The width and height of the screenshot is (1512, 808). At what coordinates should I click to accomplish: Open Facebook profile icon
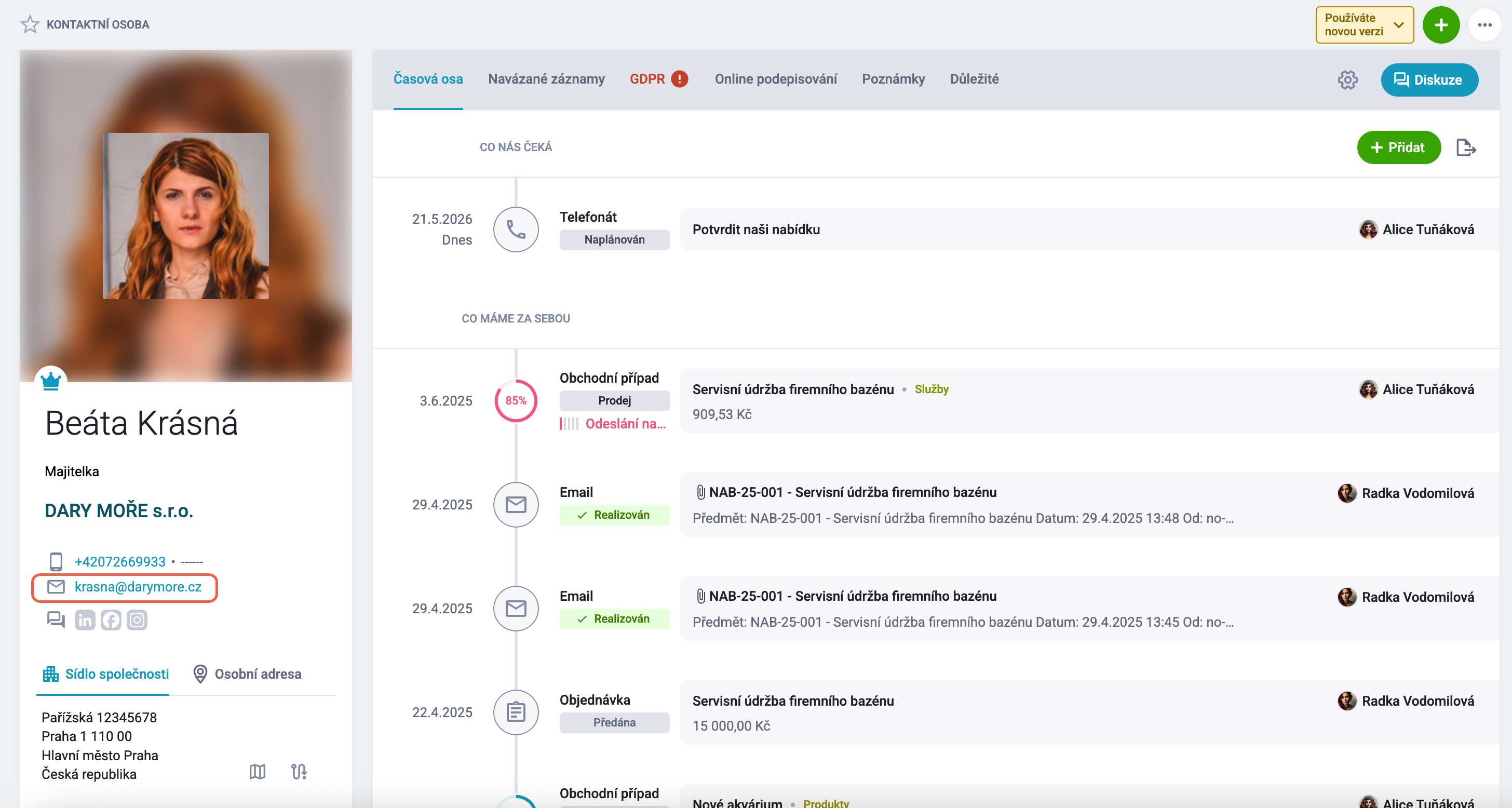click(111, 620)
